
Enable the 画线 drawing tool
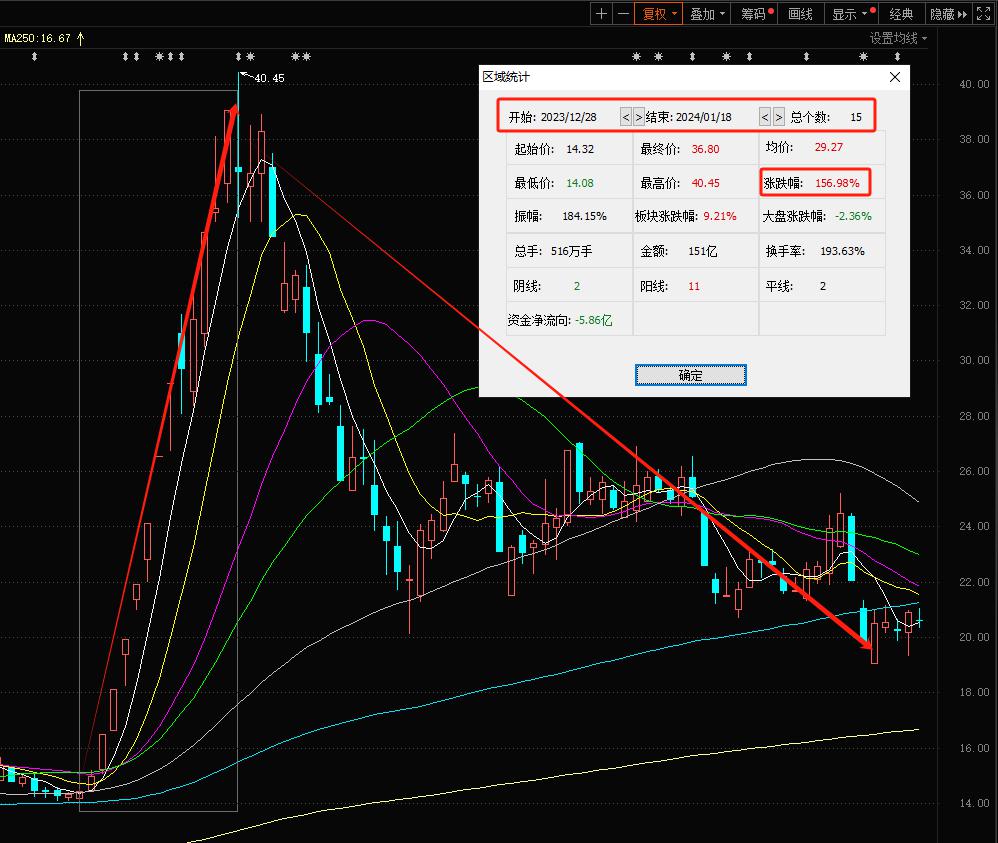click(800, 14)
